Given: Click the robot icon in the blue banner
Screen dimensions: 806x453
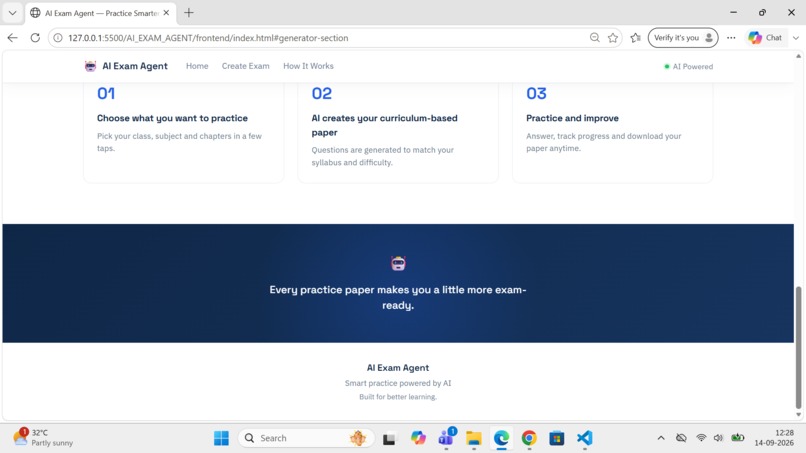Looking at the screenshot, I should coord(398,263).
